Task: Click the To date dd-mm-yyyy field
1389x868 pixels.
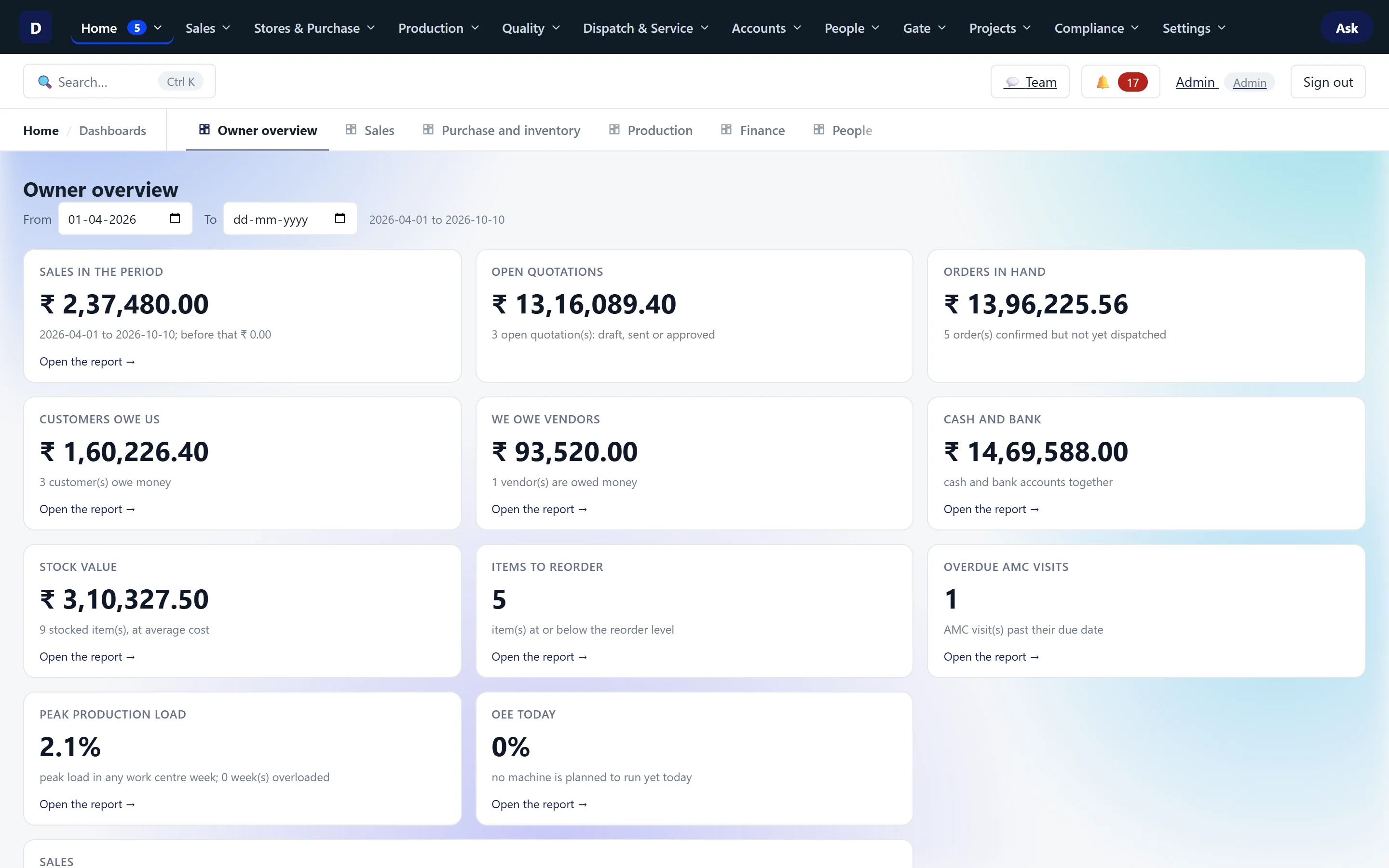Action: 290,219
